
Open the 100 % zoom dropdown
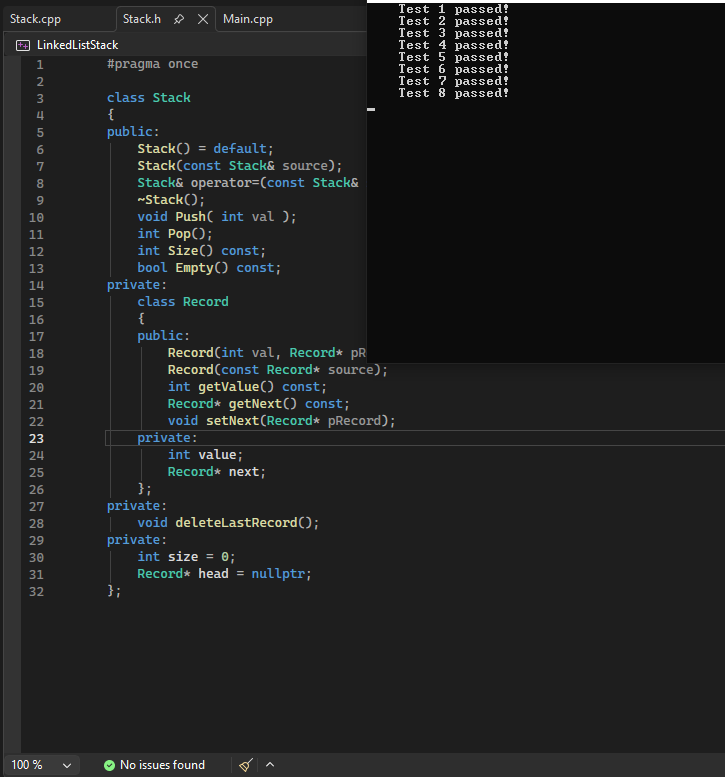[41, 765]
